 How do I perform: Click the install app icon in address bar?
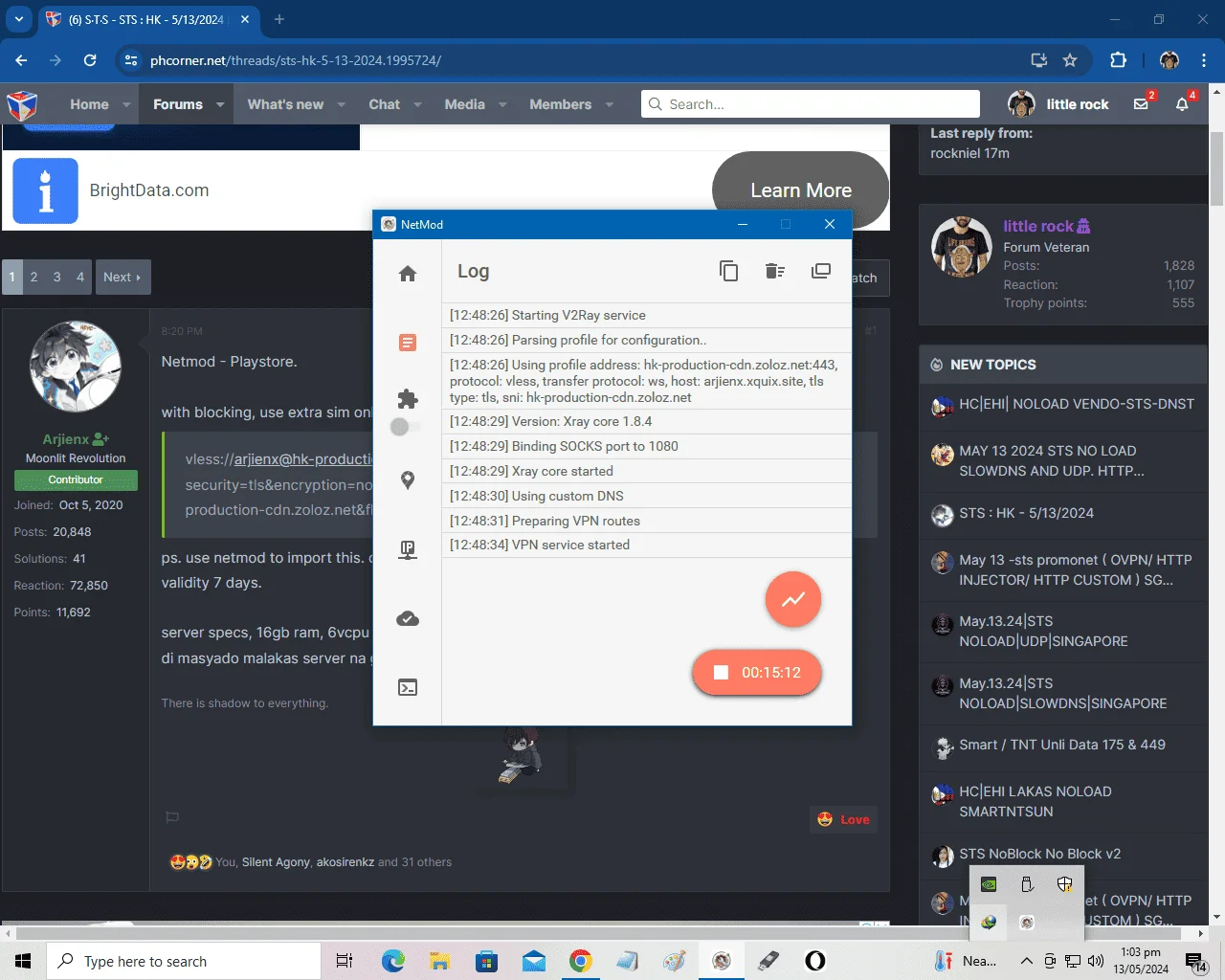[1039, 60]
